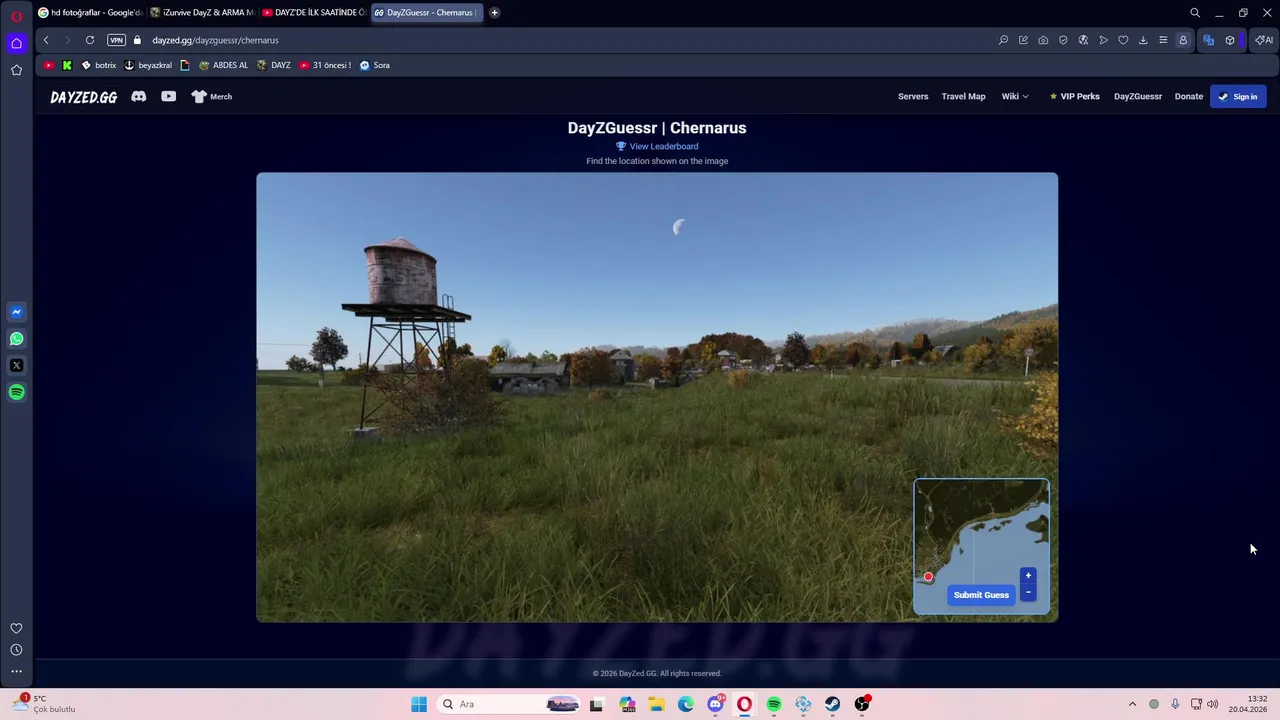This screenshot has width=1280, height=720.
Task: Open bookmarks star in Opera sidebar
Action: [16, 70]
